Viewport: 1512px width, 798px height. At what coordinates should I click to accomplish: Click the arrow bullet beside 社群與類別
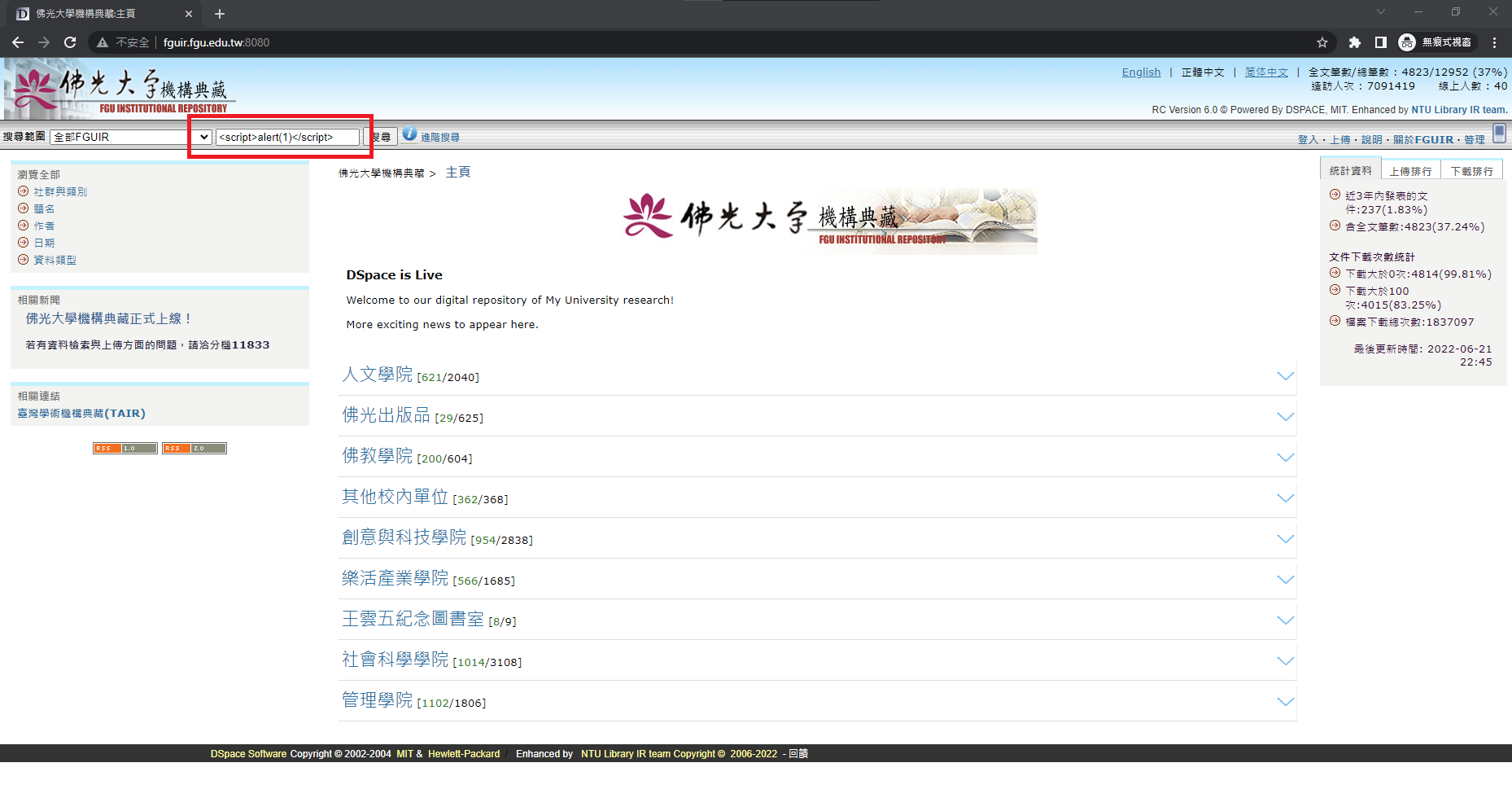click(24, 191)
